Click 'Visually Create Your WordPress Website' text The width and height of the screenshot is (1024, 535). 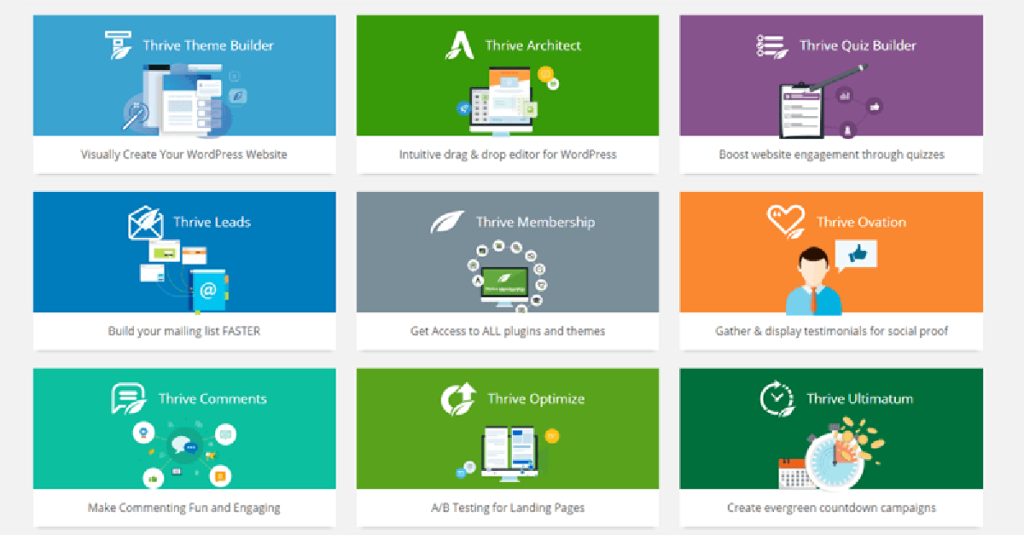click(x=184, y=155)
